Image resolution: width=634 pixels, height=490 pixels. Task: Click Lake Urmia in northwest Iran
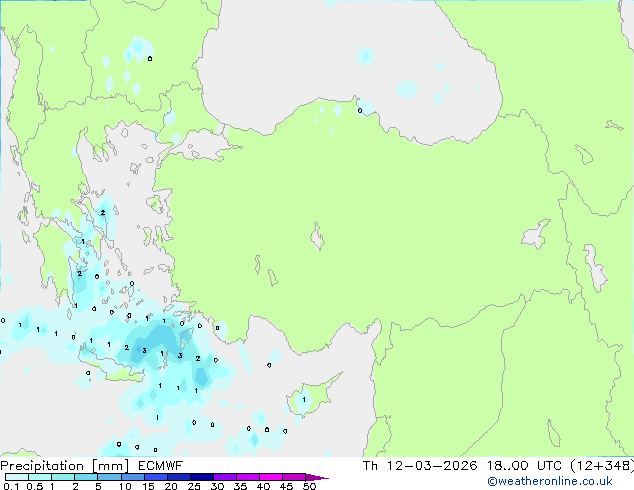[x=595, y=268]
